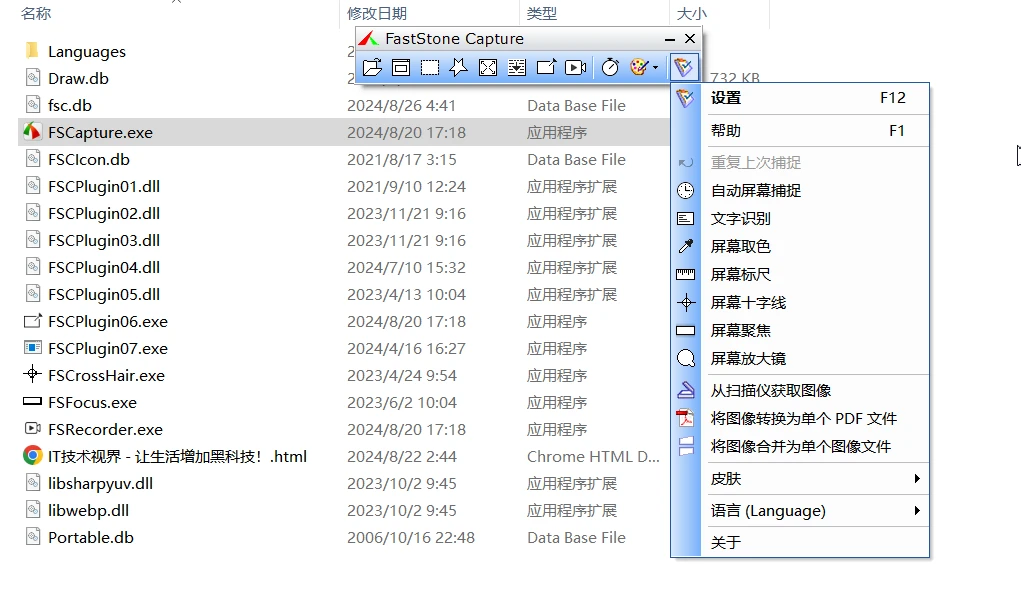
Task: Open 屏幕放大镜 magnifier entry
Action: click(x=815, y=359)
